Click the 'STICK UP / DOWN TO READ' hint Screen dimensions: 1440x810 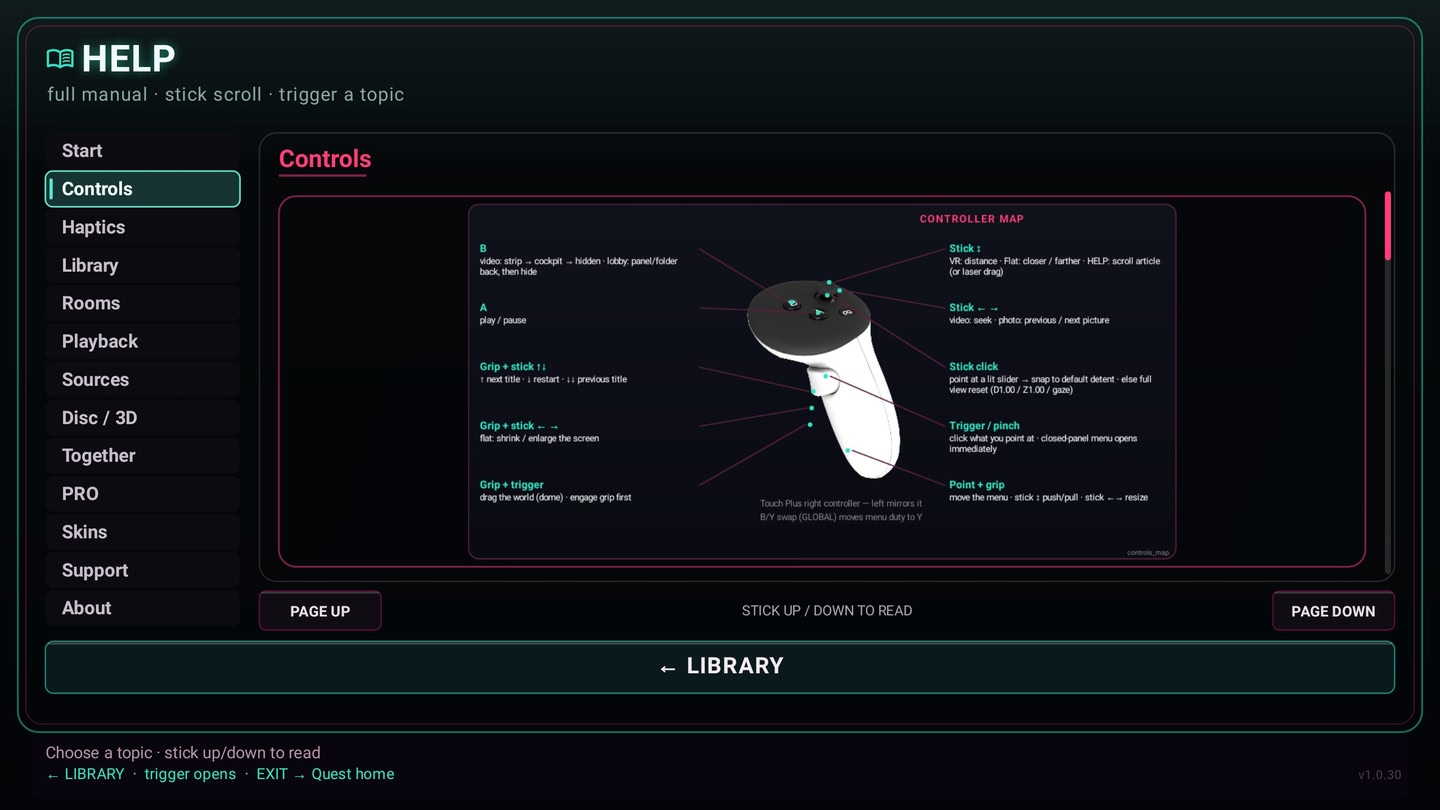(827, 611)
